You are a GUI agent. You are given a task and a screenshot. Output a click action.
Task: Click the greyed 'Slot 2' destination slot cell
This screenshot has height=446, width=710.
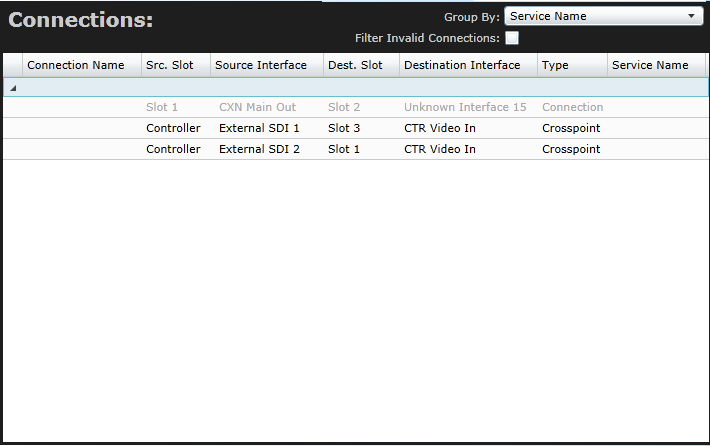pyautogui.click(x=344, y=107)
